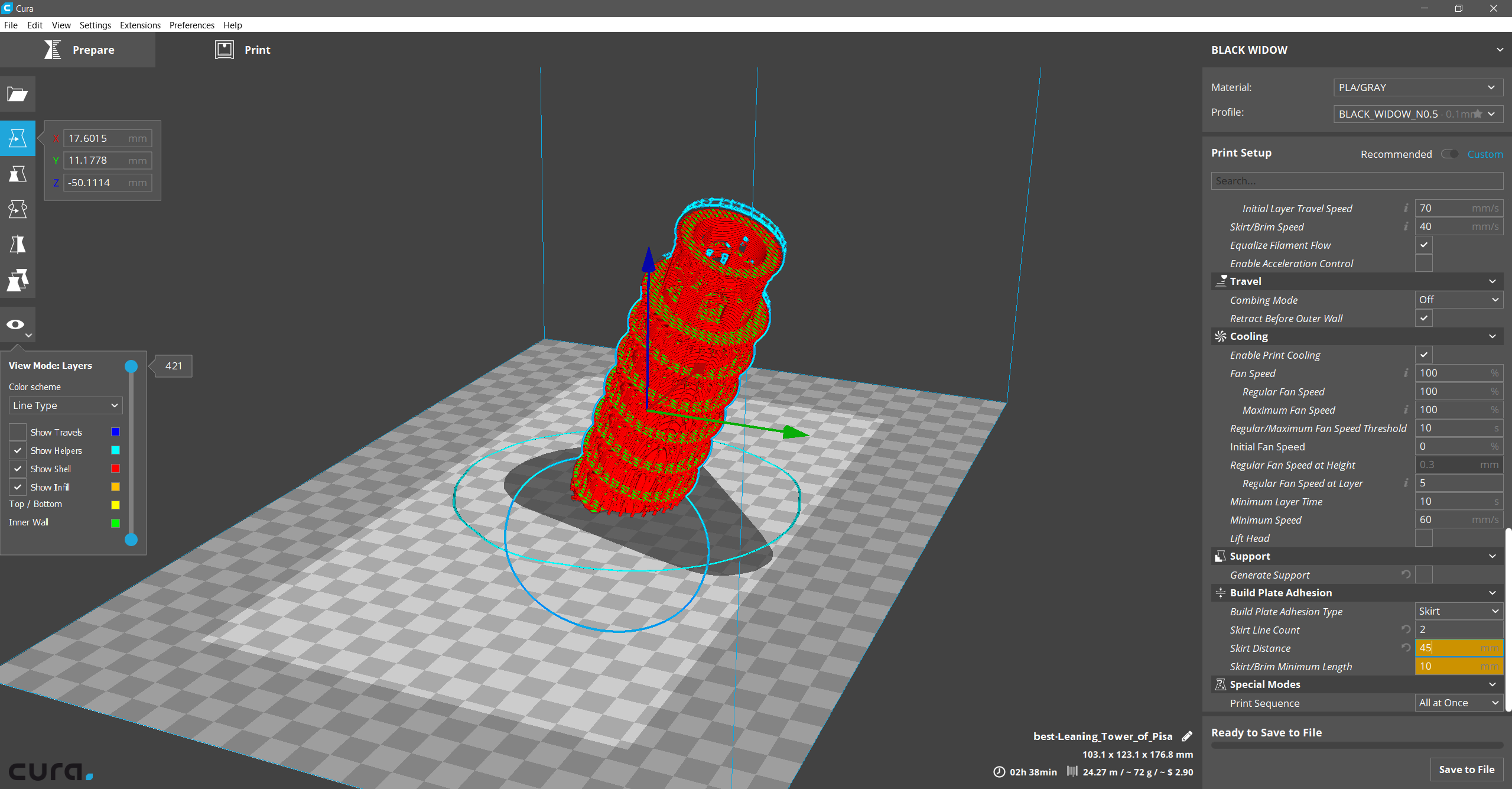
Task: Toggle Show Helpers checkbox
Action: 18,450
